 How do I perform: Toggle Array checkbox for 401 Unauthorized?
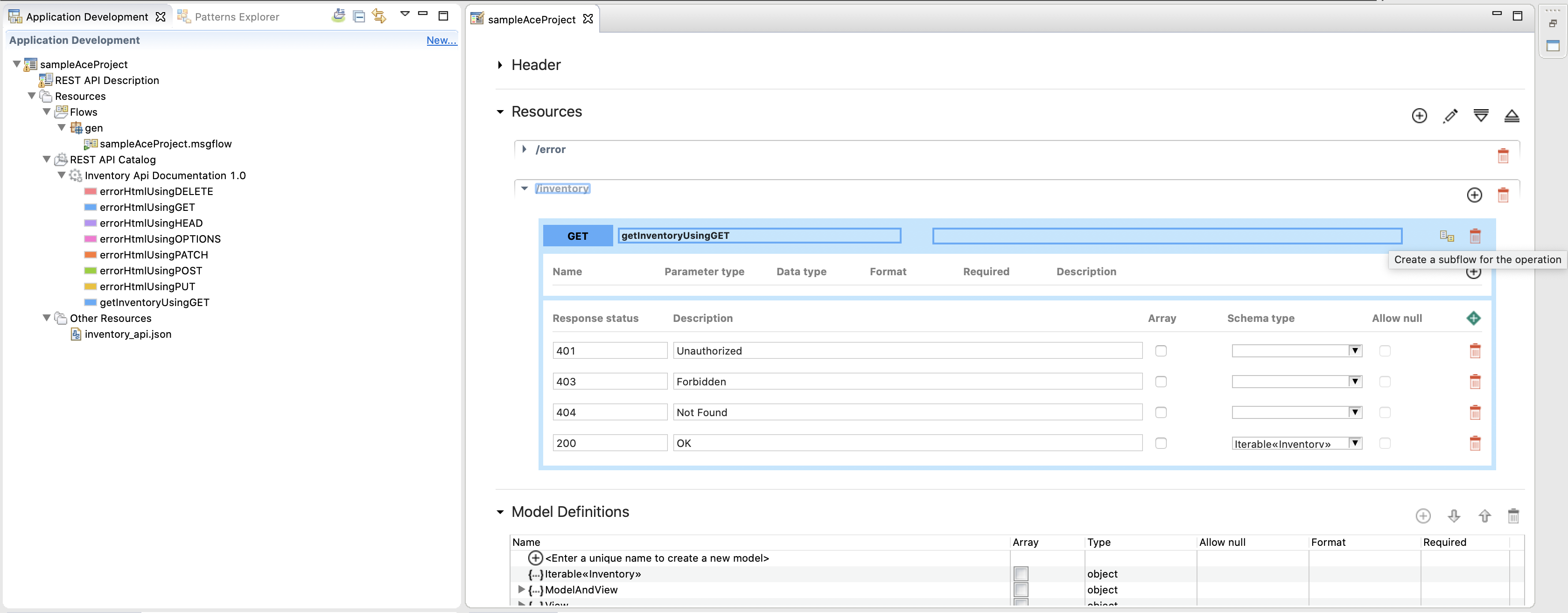click(1161, 351)
